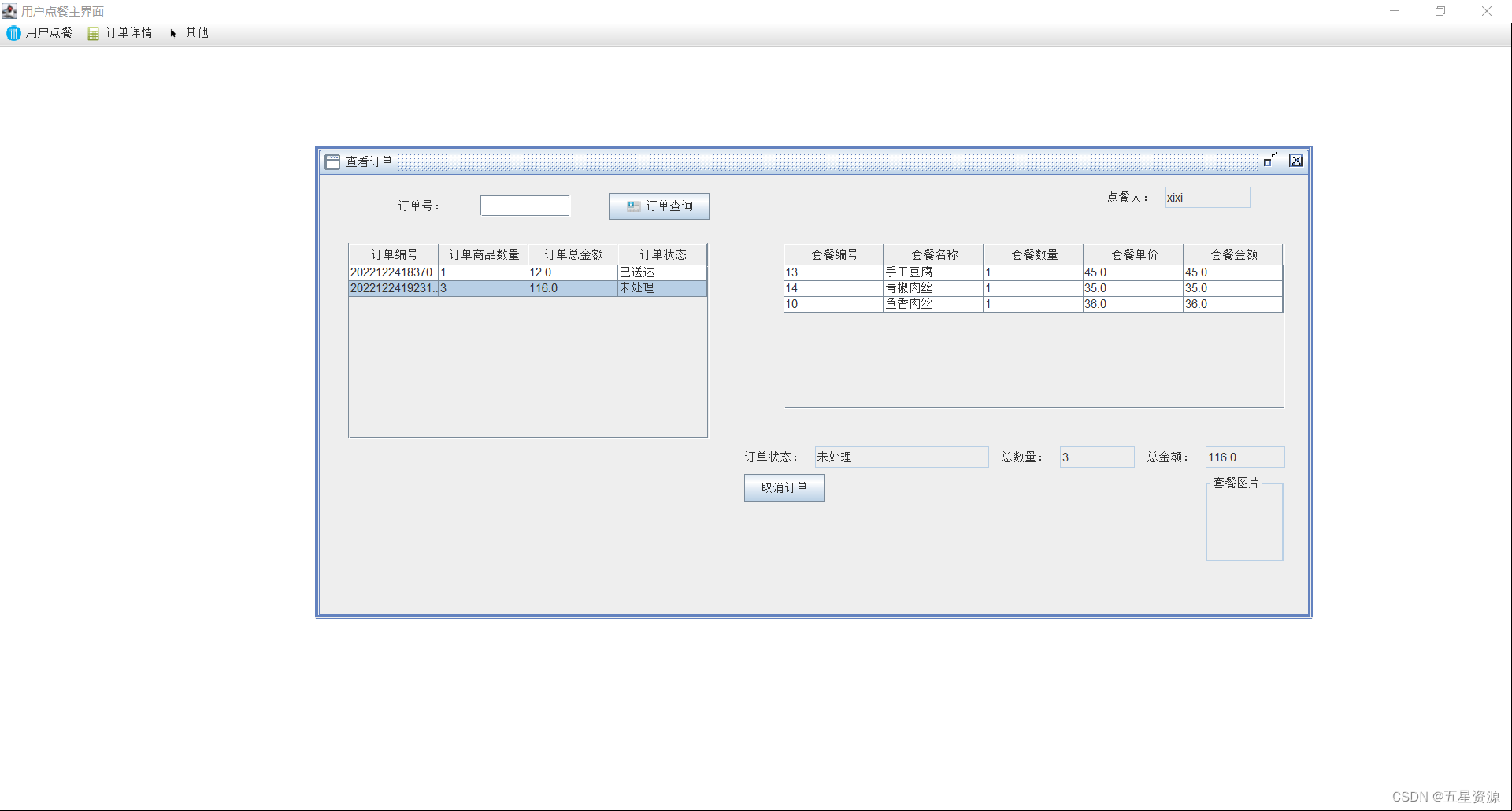Click the 订单总金额 column header
The height and width of the screenshot is (811, 1512).
click(x=573, y=254)
